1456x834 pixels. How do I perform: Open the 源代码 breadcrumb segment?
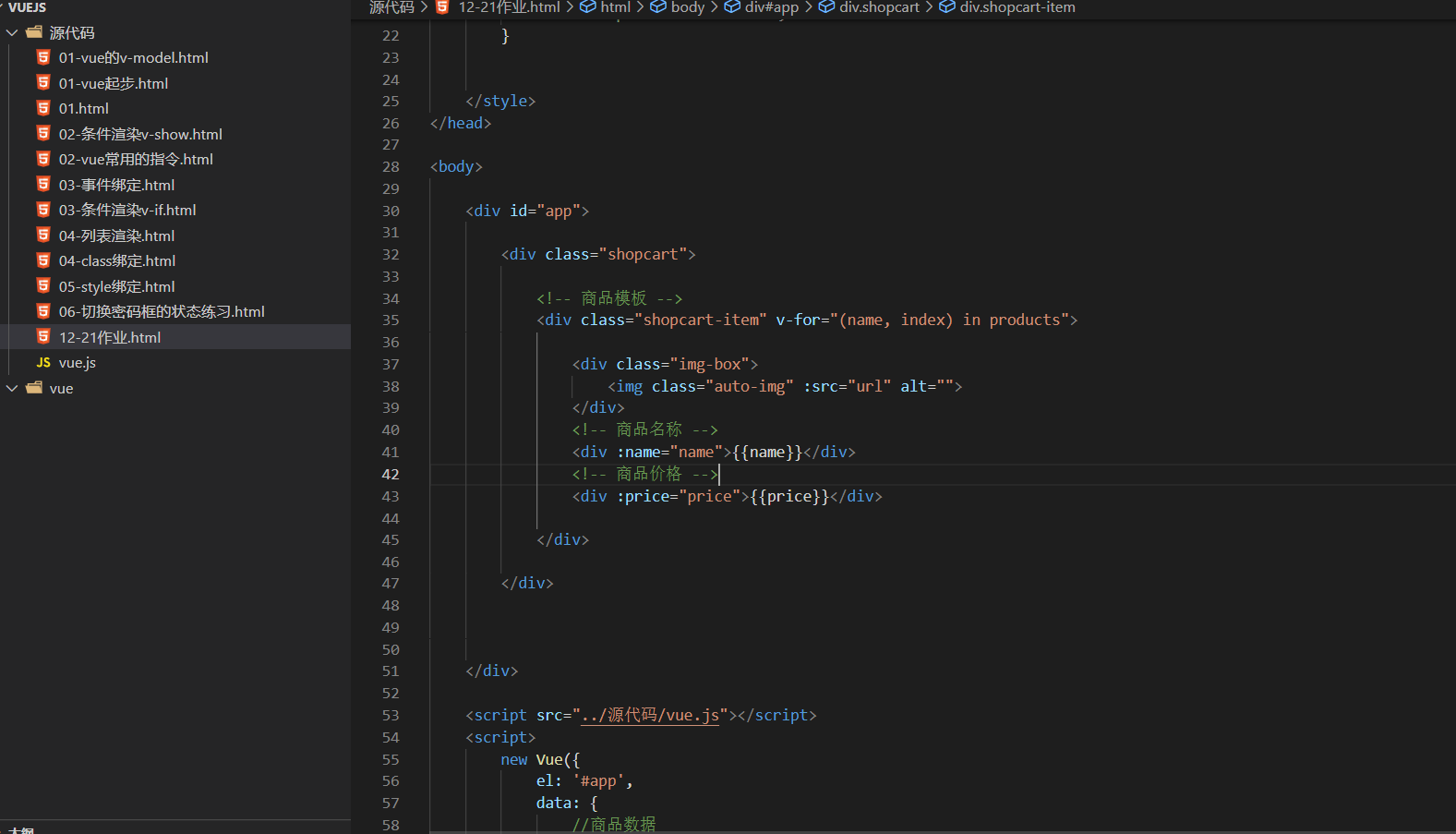point(391,6)
